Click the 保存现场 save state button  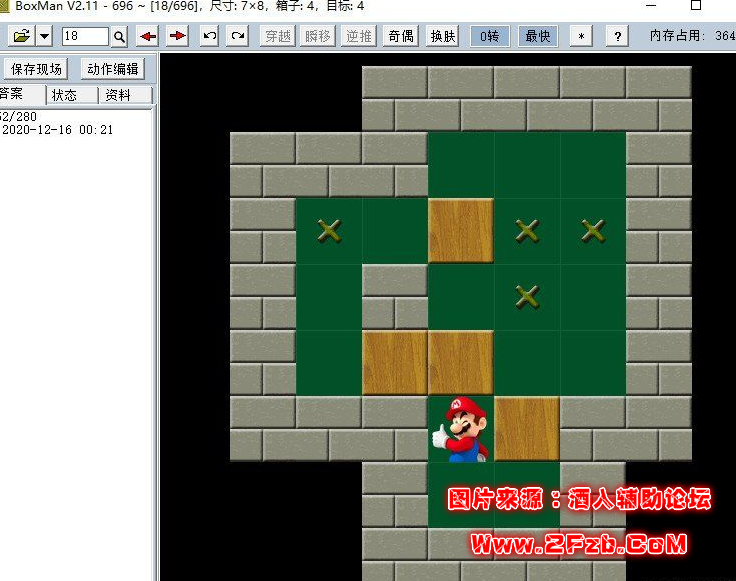(36, 69)
